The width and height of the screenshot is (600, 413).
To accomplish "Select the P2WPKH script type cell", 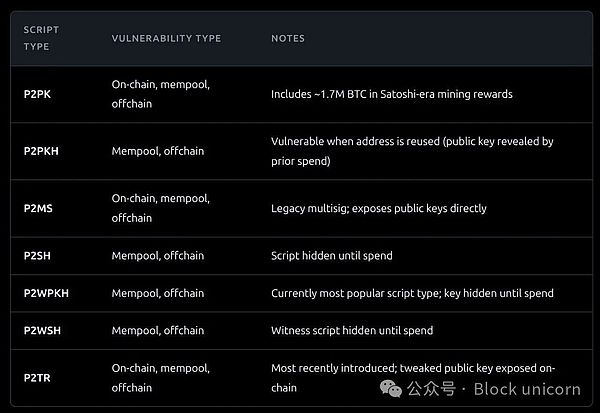I will (x=45, y=293).
